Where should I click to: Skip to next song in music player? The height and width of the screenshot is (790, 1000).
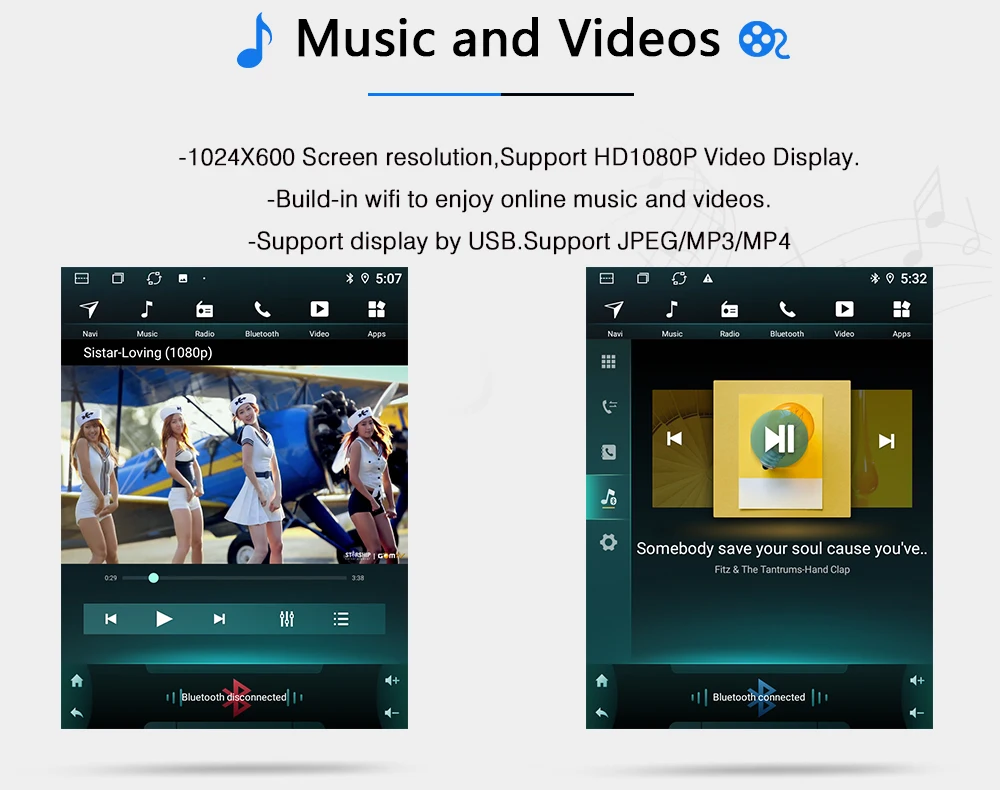pos(886,441)
